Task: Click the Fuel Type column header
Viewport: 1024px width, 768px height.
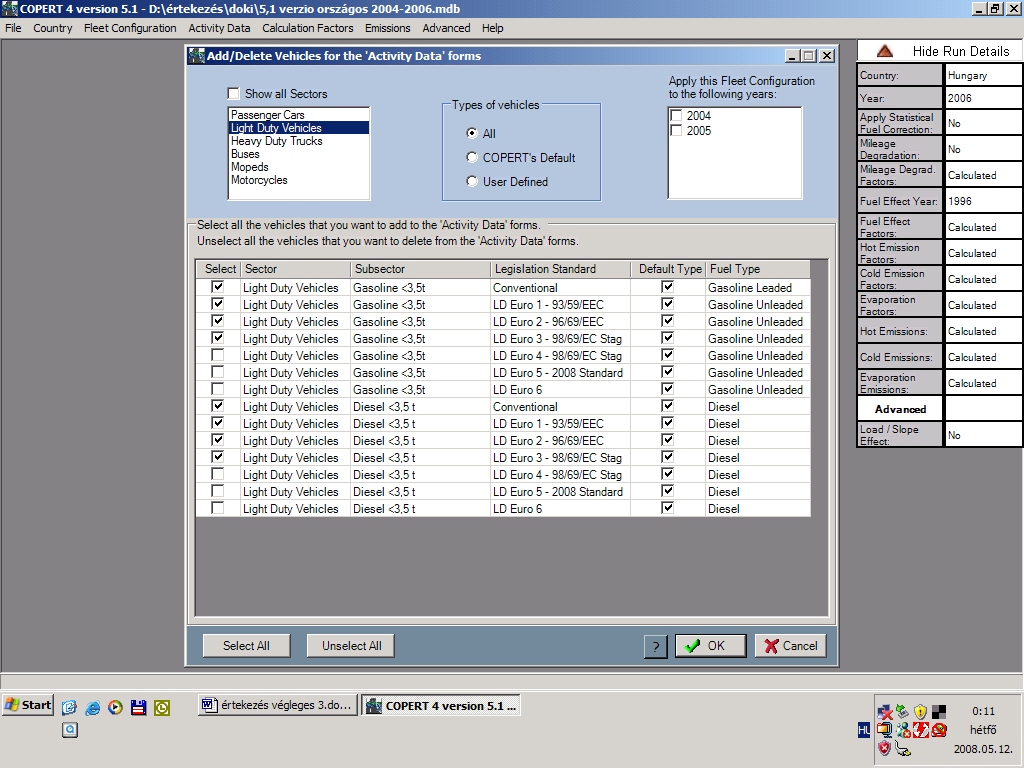Action: (758, 269)
